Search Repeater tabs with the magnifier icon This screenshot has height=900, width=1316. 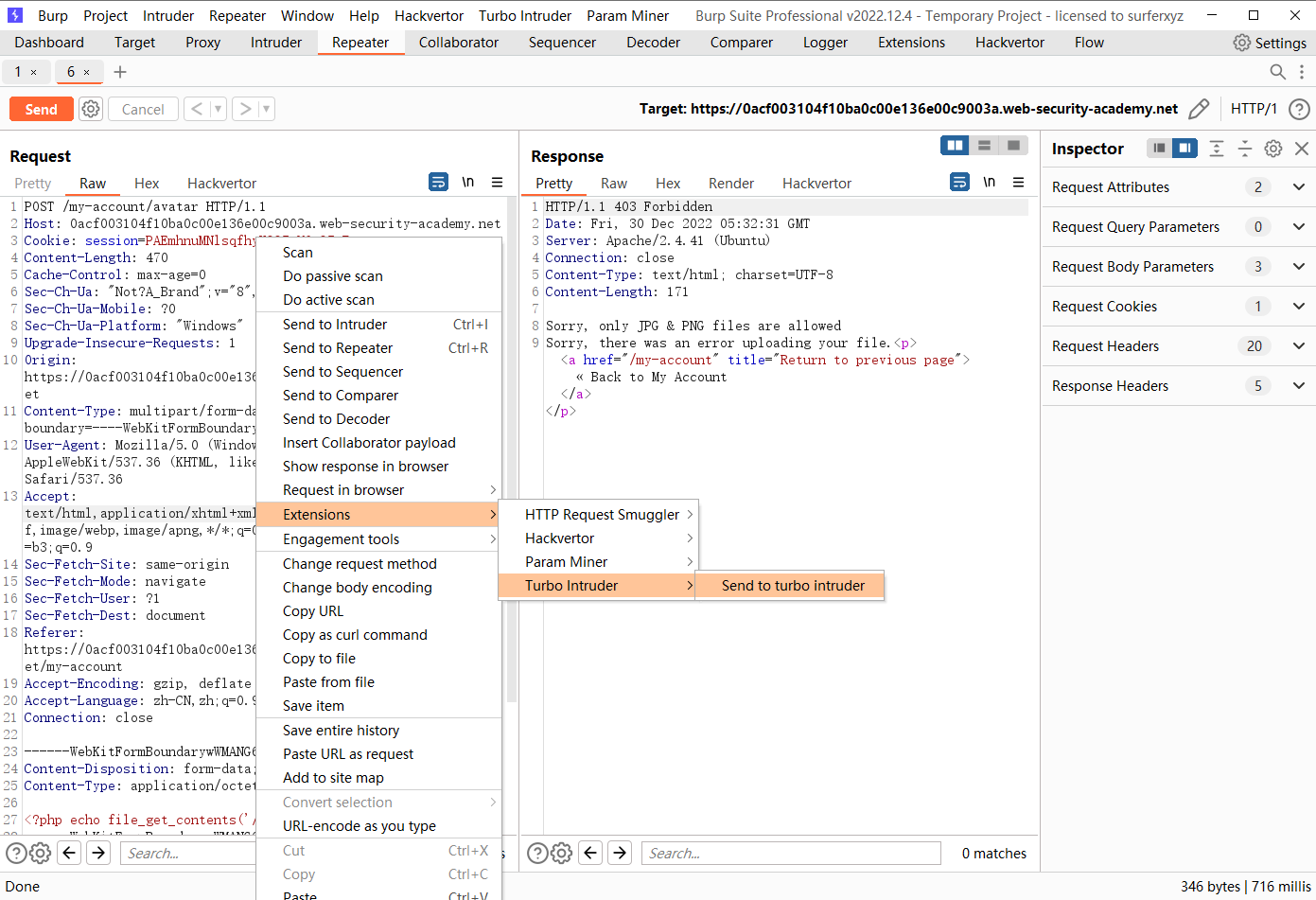(x=1277, y=72)
